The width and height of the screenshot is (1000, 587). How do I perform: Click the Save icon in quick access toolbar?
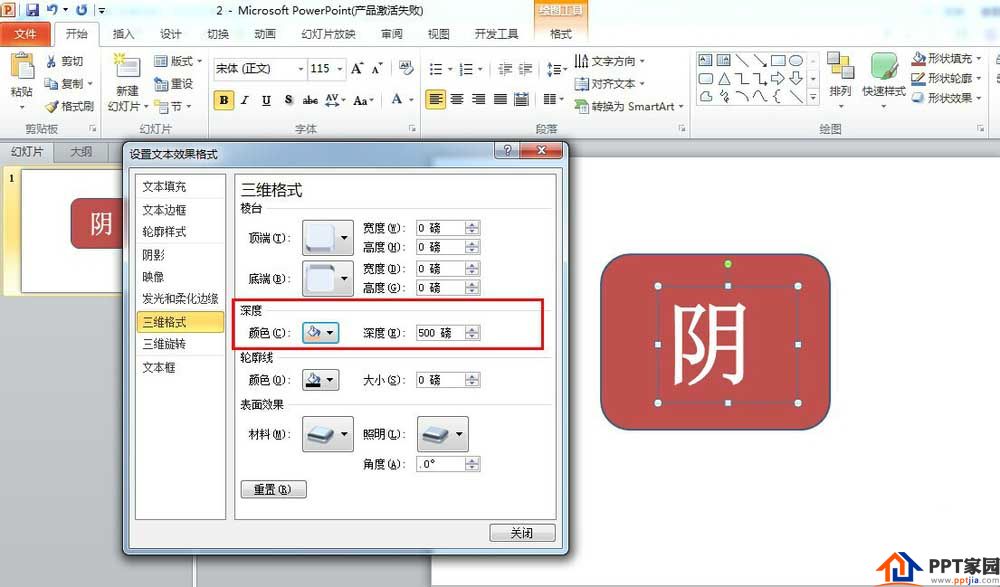[x=33, y=10]
